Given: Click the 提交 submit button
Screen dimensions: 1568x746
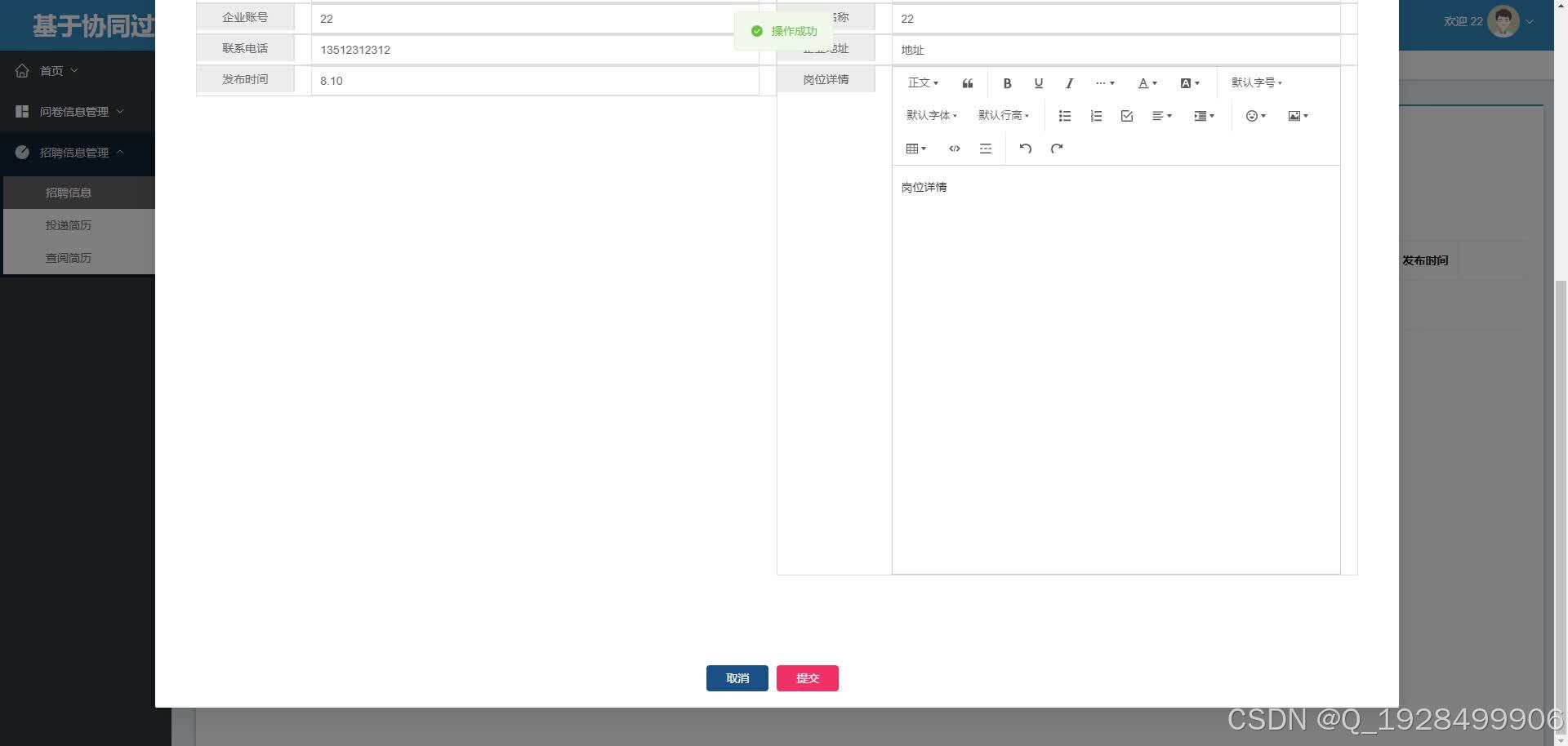Looking at the screenshot, I should (807, 678).
